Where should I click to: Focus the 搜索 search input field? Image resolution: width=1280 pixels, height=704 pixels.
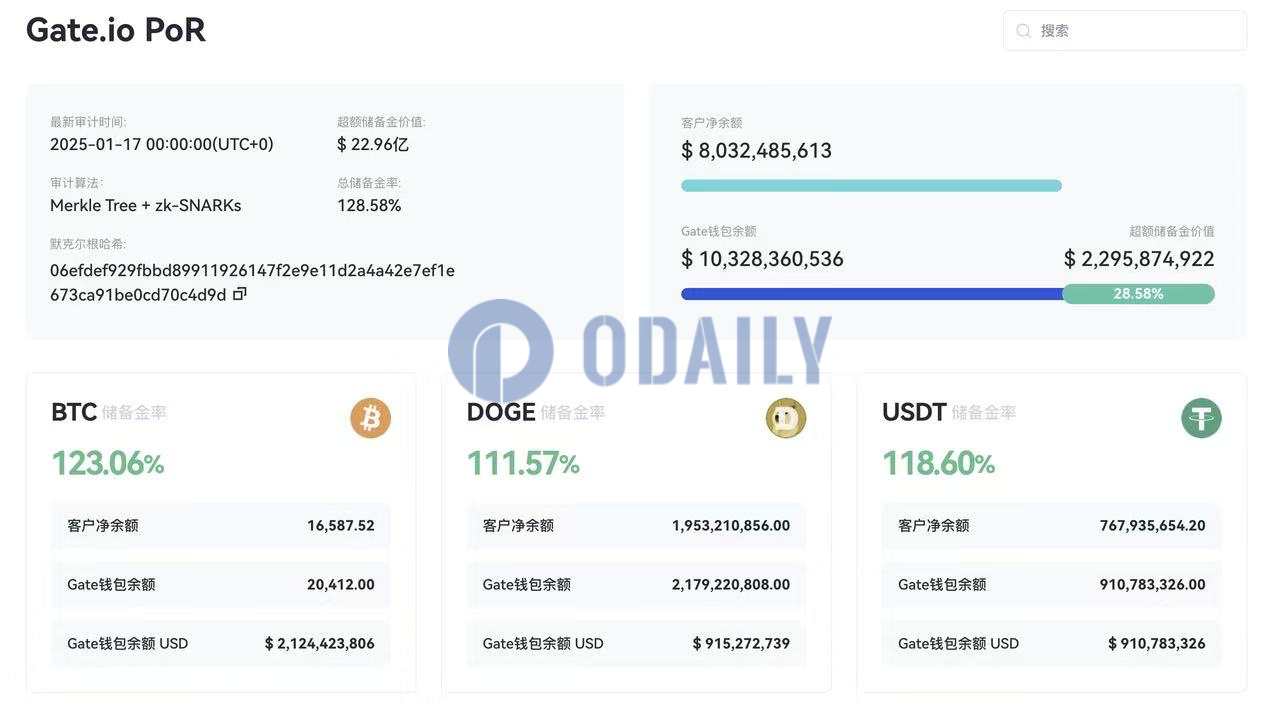[x=1125, y=31]
